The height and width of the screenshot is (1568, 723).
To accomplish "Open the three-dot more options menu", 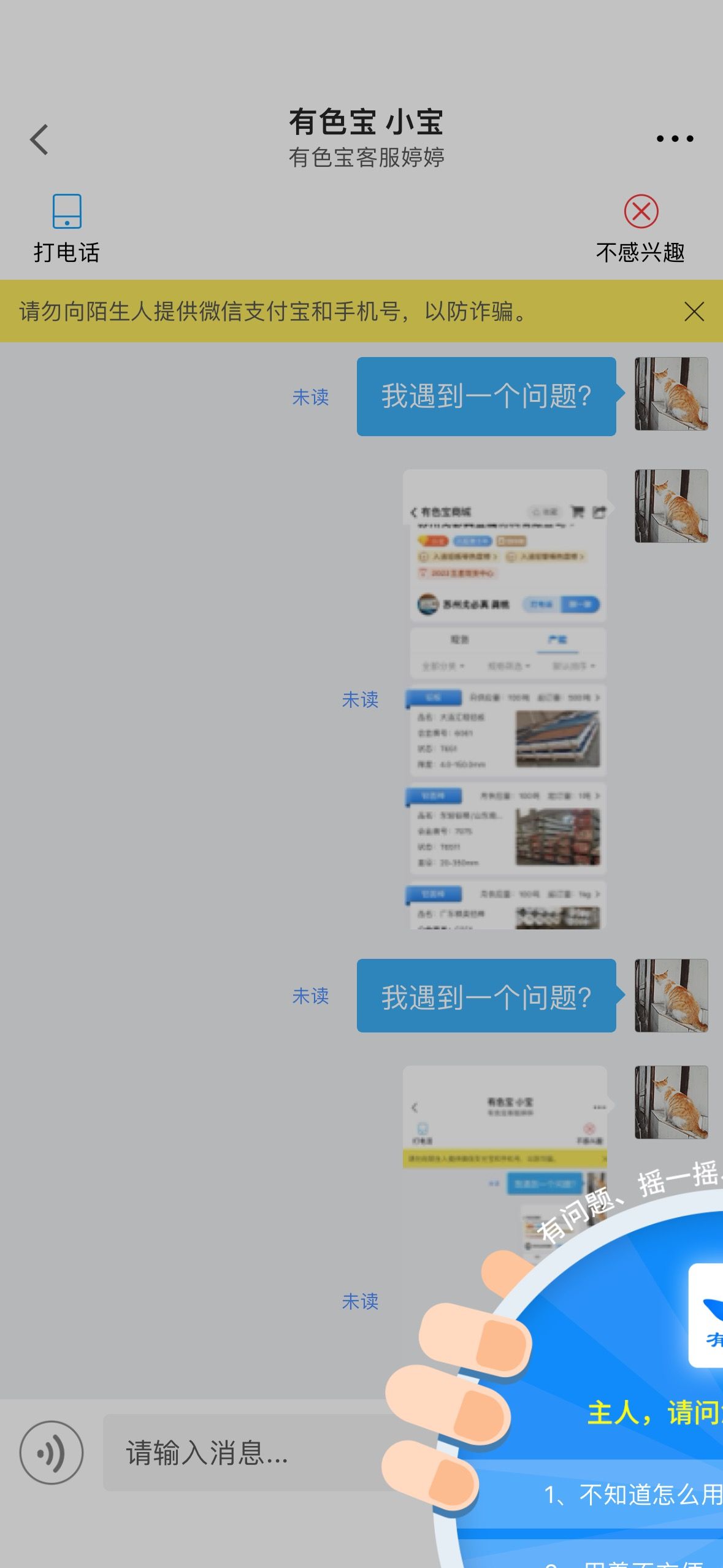I will click(675, 139).
